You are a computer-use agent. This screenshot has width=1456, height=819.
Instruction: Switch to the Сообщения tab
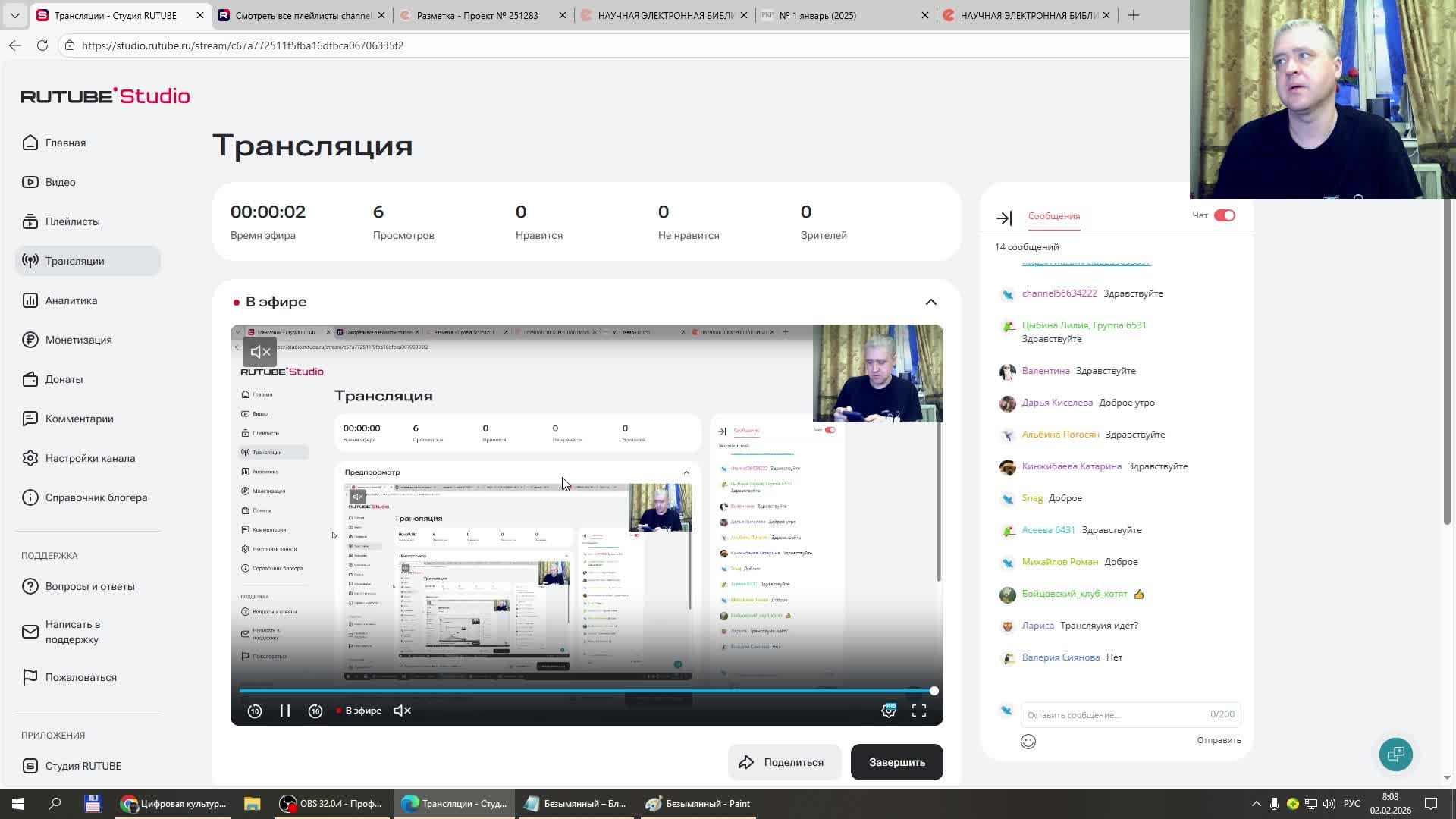click(1053, 216)
